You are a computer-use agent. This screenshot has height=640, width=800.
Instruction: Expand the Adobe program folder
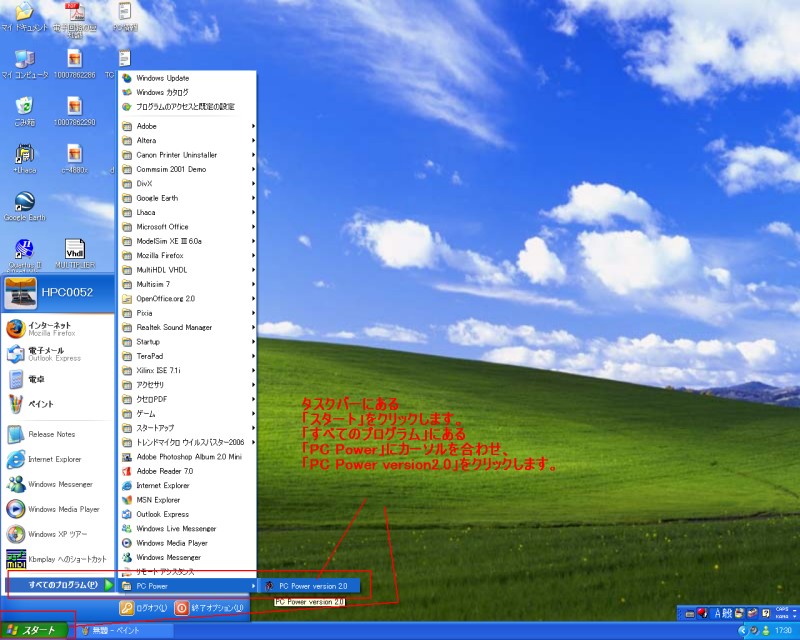click(187, 126)
